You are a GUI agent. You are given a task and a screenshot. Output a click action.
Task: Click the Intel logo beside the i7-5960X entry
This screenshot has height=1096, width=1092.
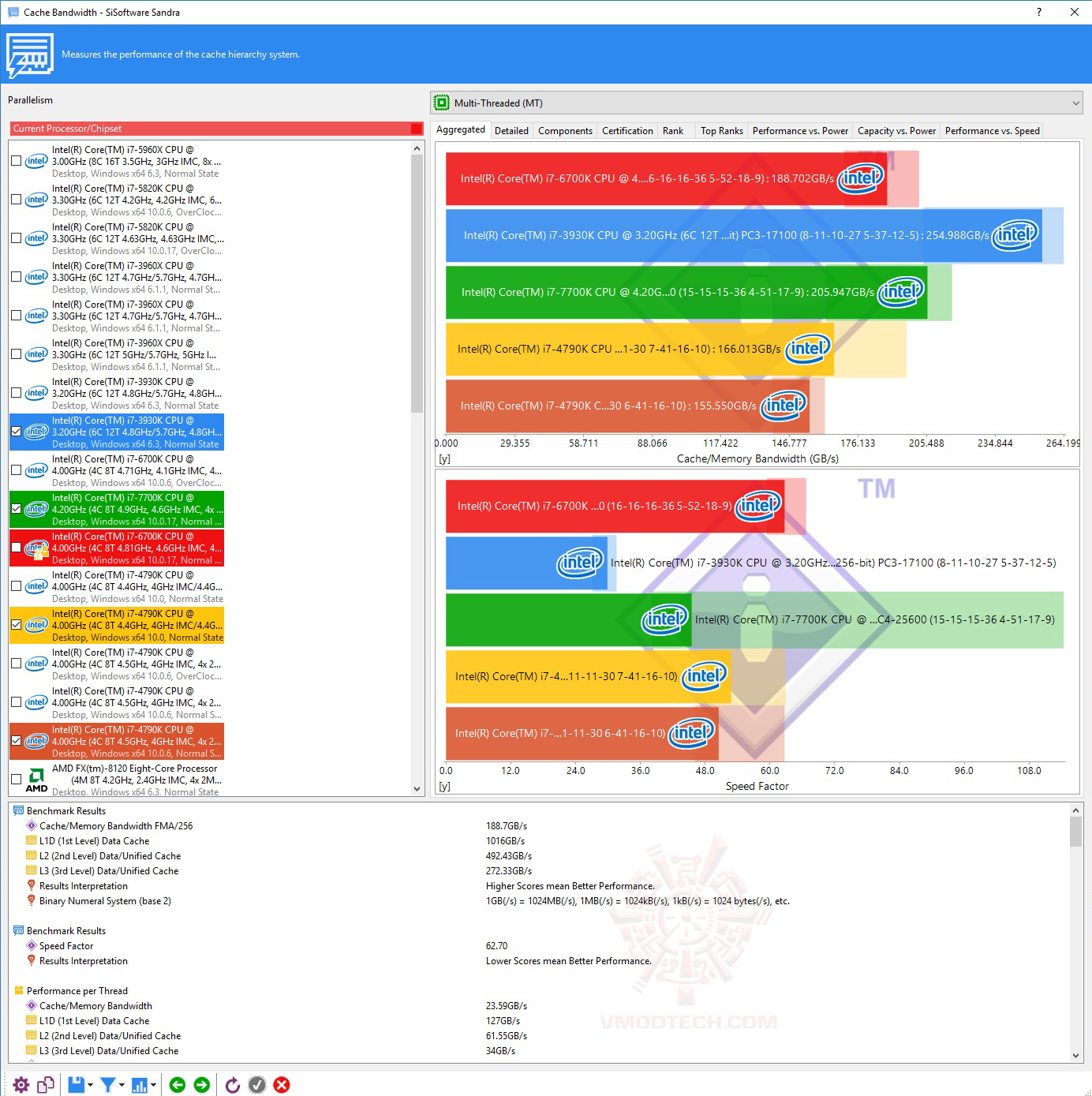coord(36,161)
